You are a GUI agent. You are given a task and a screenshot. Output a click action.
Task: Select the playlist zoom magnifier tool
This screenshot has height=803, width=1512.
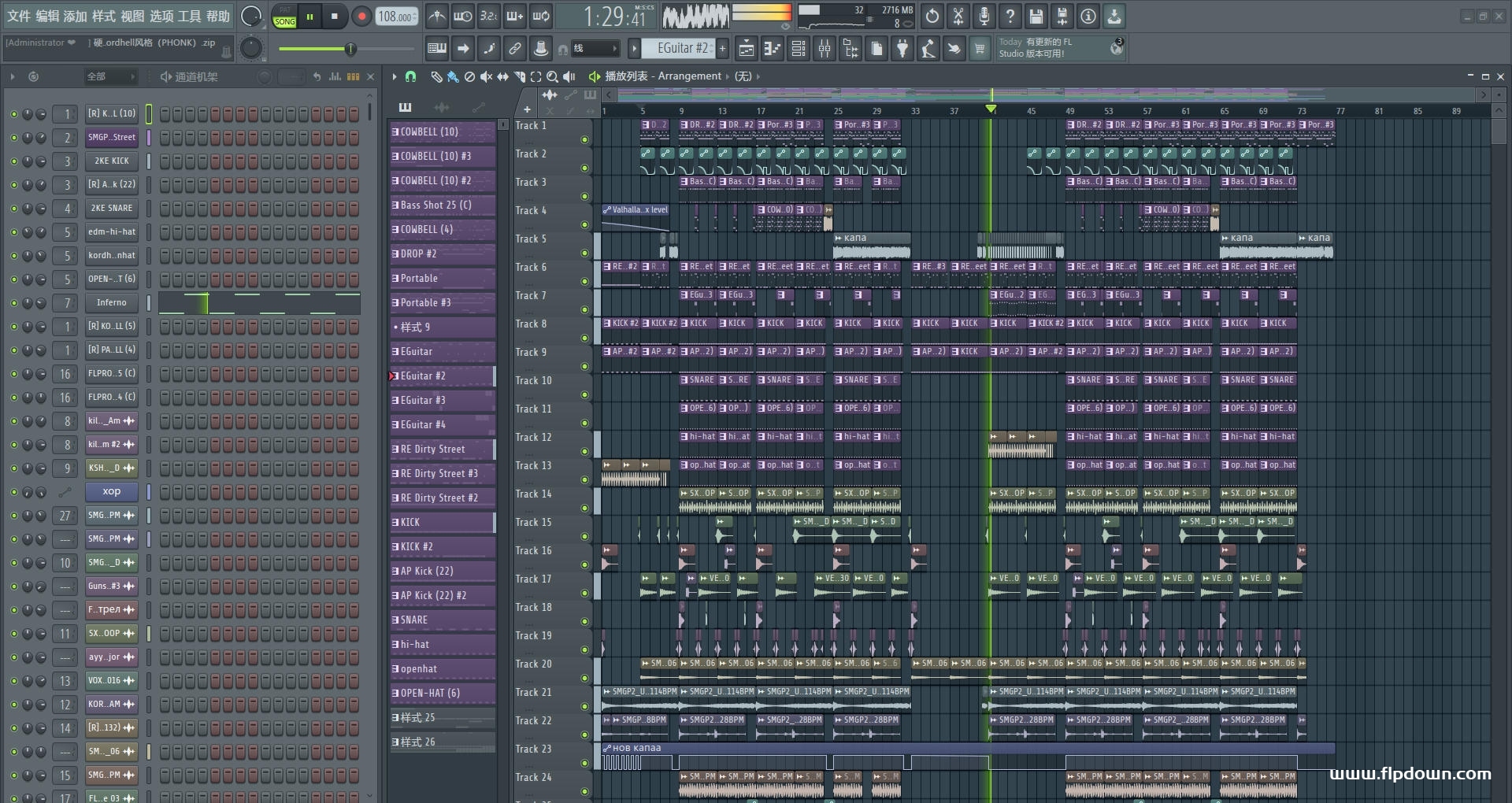click(552, 76)
